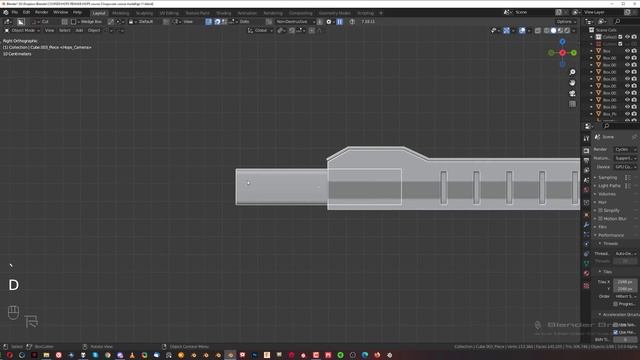Select material preview viewport shading
Viewport: 640px width, 360px height.
tap(560, 31)
